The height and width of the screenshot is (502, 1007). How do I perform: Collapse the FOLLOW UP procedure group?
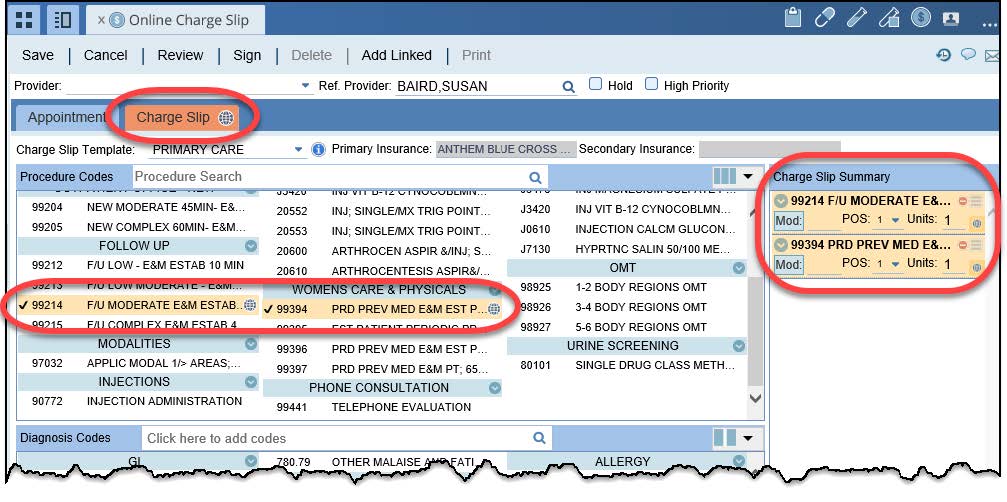coord(250,246)
